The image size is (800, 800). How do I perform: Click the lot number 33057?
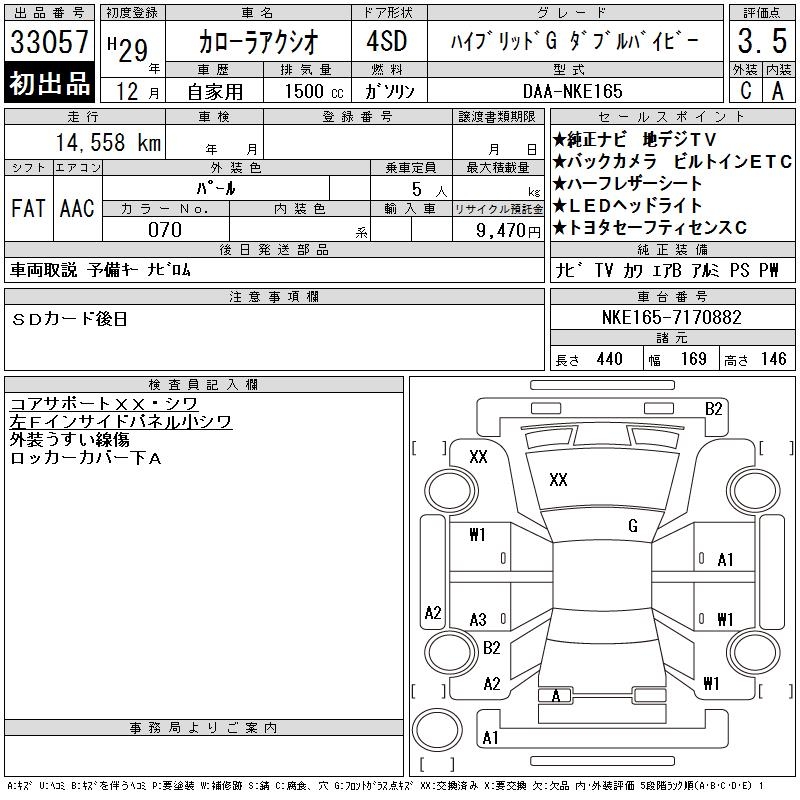[x=49, y=41]
